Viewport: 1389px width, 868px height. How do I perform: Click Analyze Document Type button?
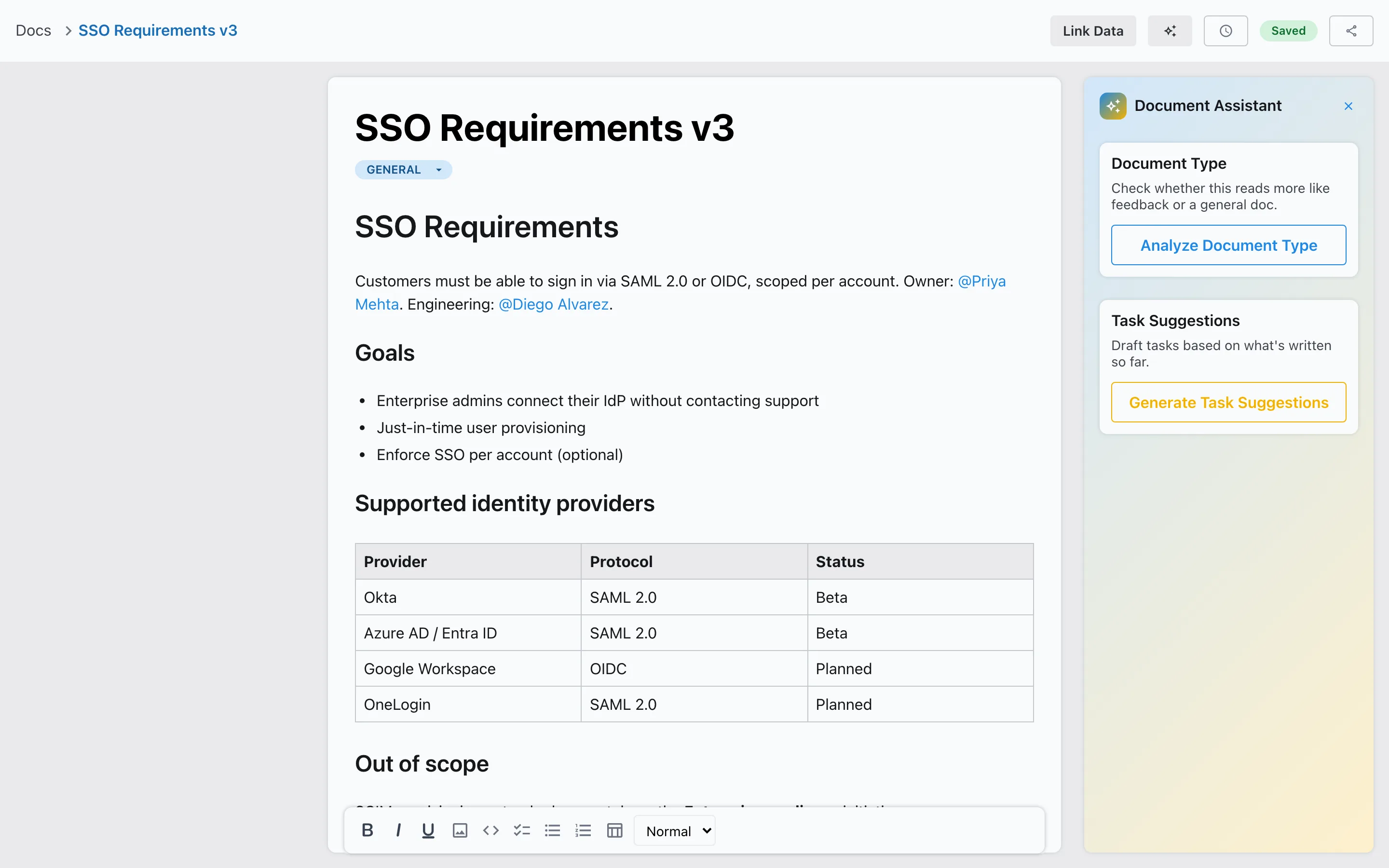tap(1228, 245)
